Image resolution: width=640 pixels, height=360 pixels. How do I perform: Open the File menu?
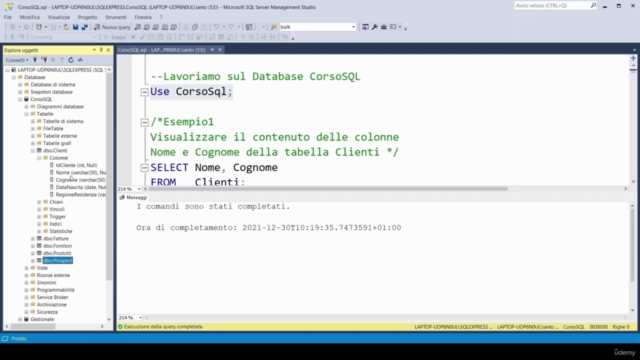(x=8, y=17)
